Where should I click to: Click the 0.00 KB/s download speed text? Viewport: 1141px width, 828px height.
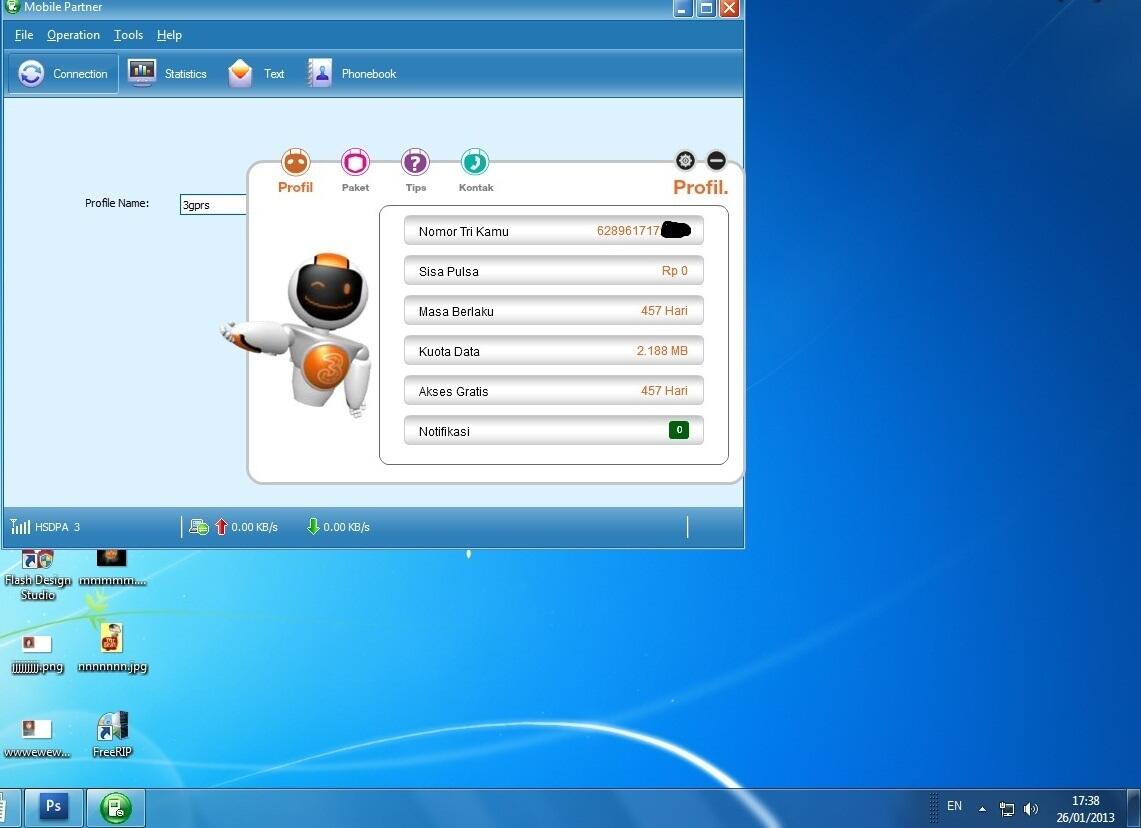[x=346, y=527]
